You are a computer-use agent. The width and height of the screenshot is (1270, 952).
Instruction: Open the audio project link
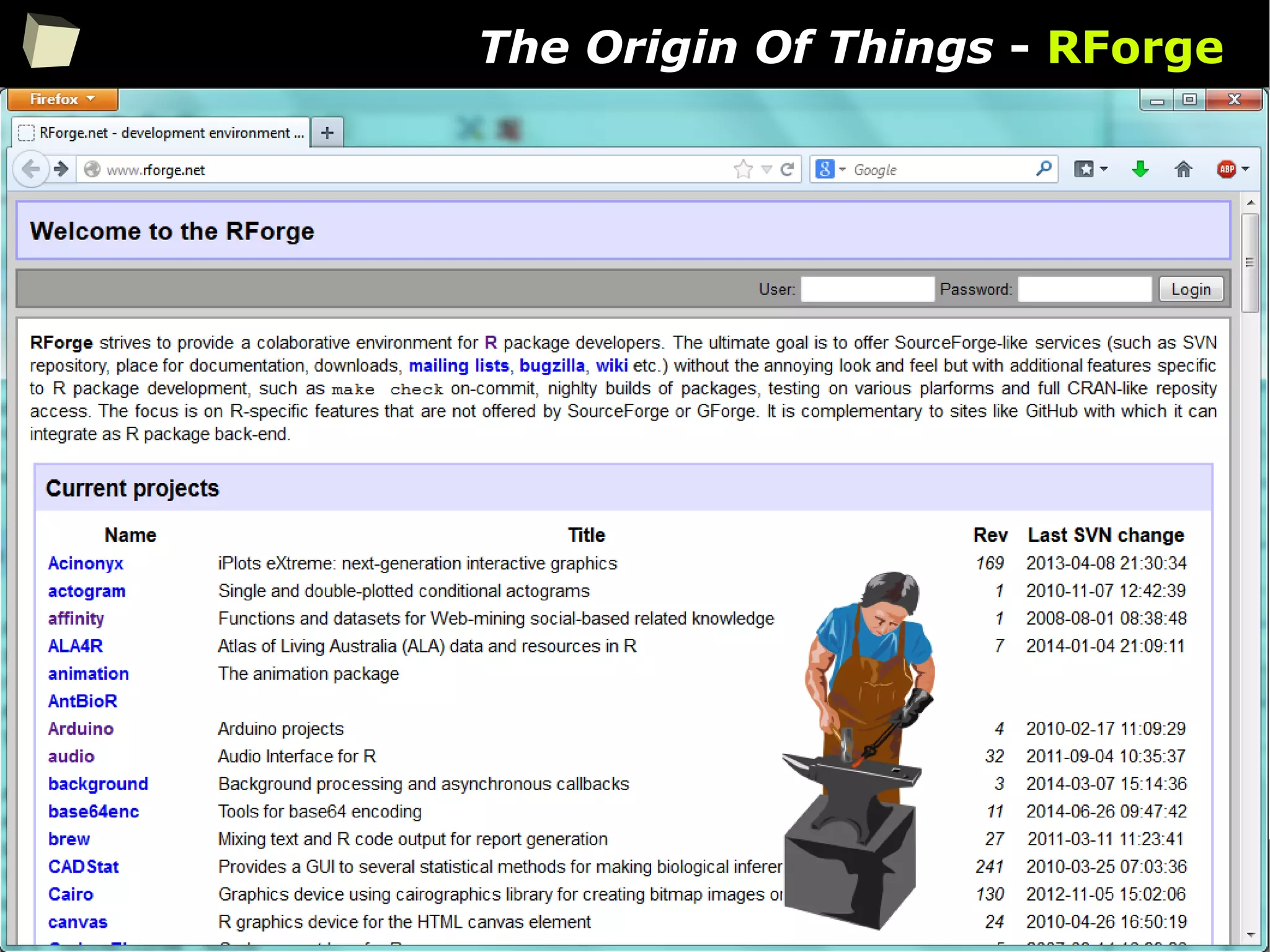71,756
